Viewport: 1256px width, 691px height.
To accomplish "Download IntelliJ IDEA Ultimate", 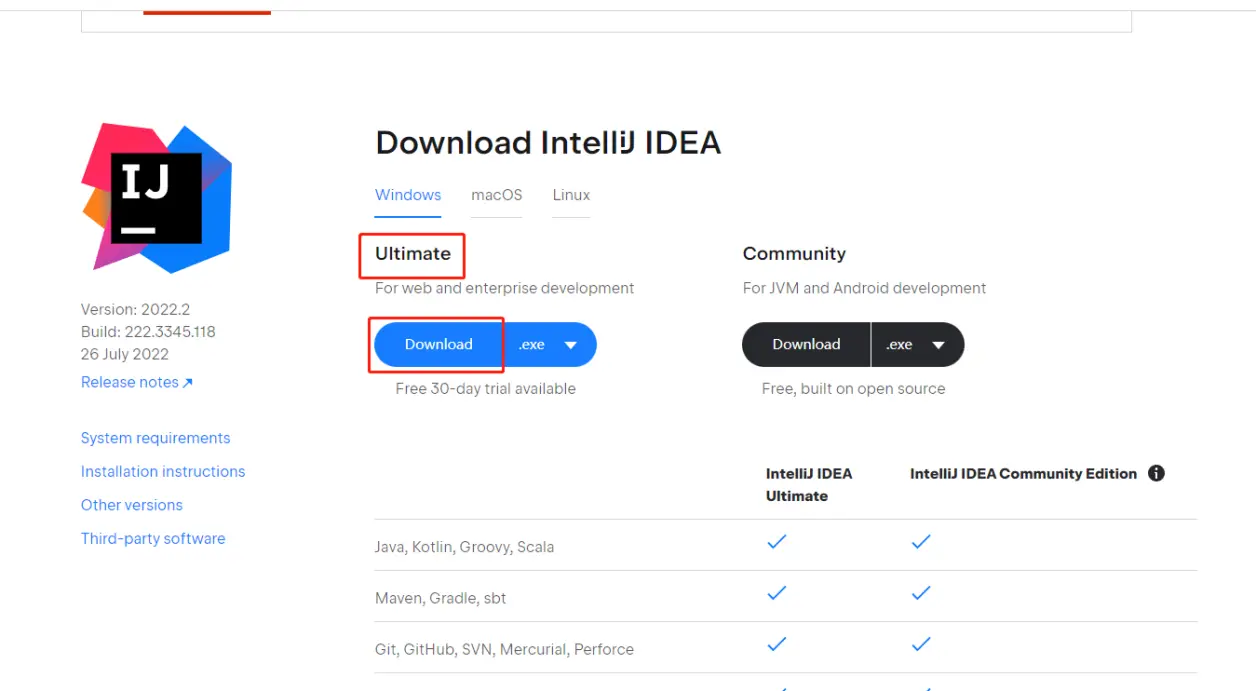I will [x=438, y=344].
